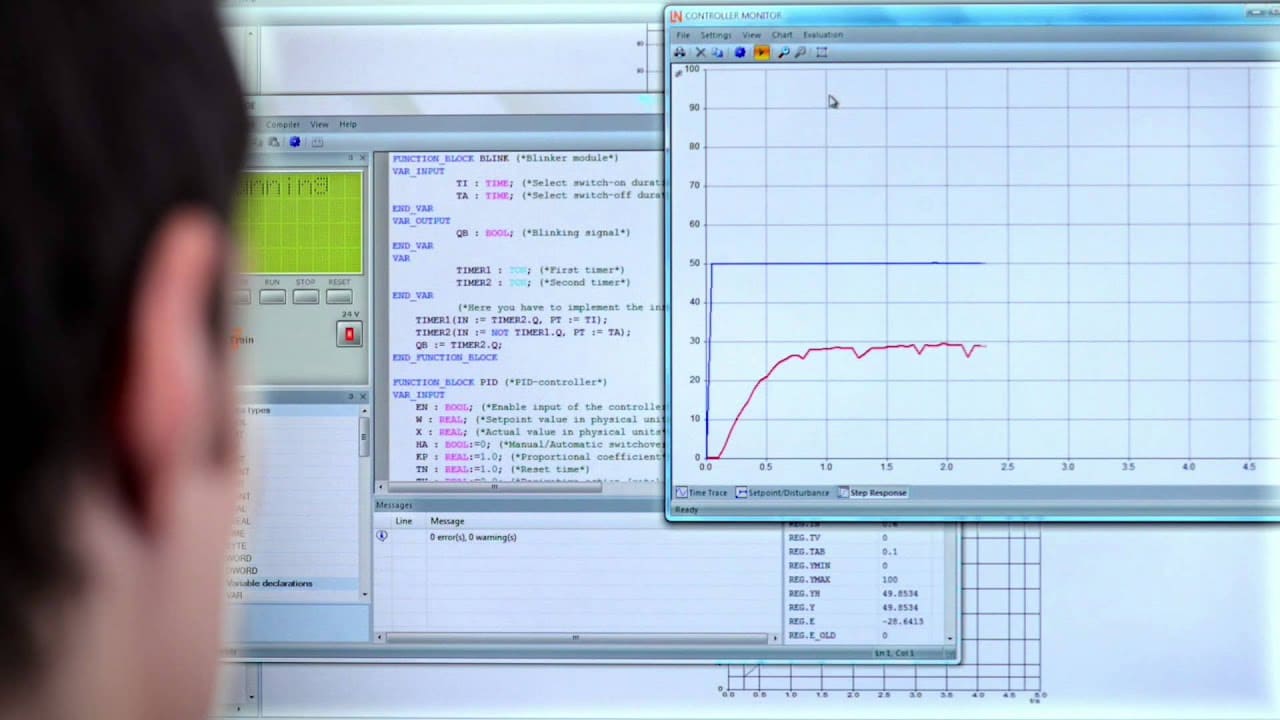Open the View menu in Controller Monitor

click(x=751, y=35)
